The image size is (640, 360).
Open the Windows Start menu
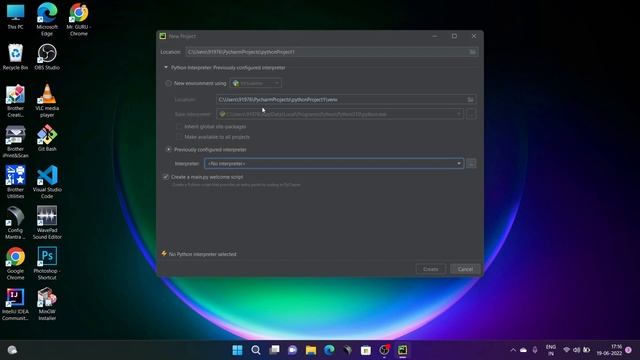[237, 350]
